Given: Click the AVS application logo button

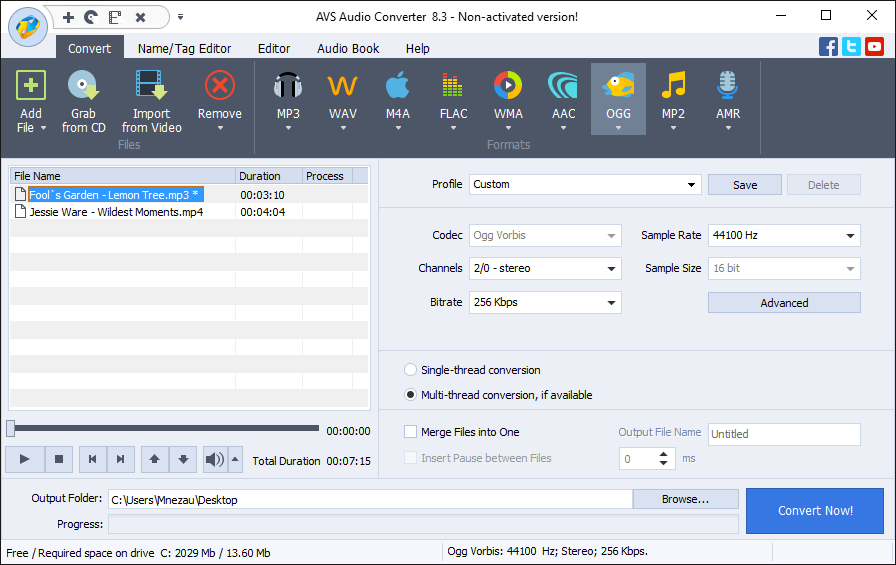Looking at the screenshot, I should point(28,27).
